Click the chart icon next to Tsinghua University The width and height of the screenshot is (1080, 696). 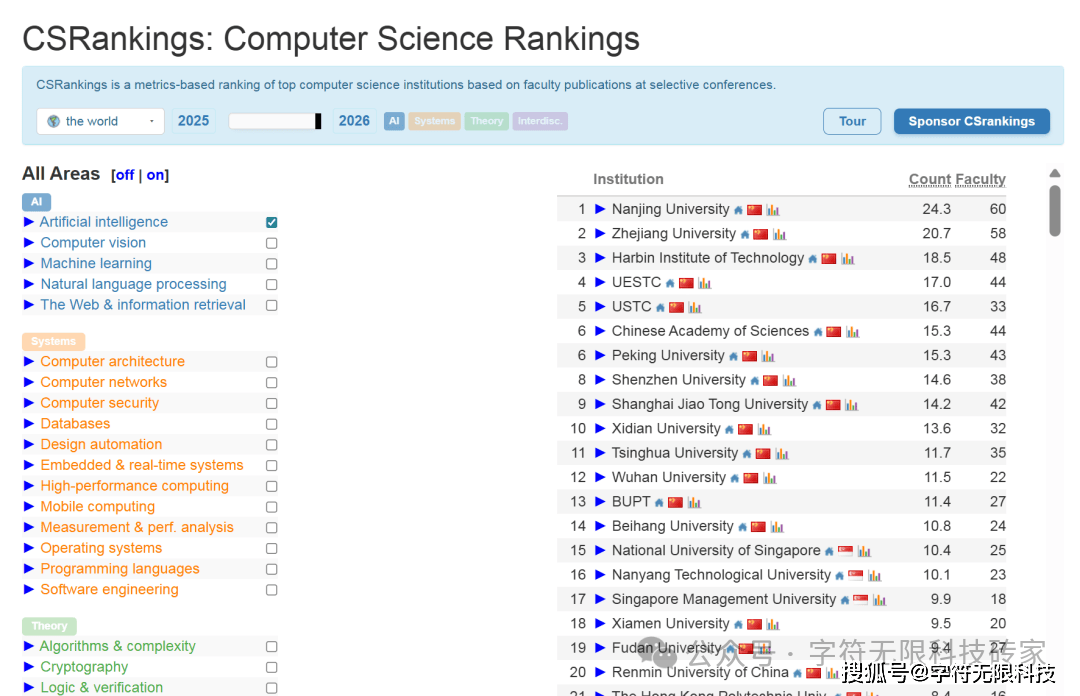782,454
